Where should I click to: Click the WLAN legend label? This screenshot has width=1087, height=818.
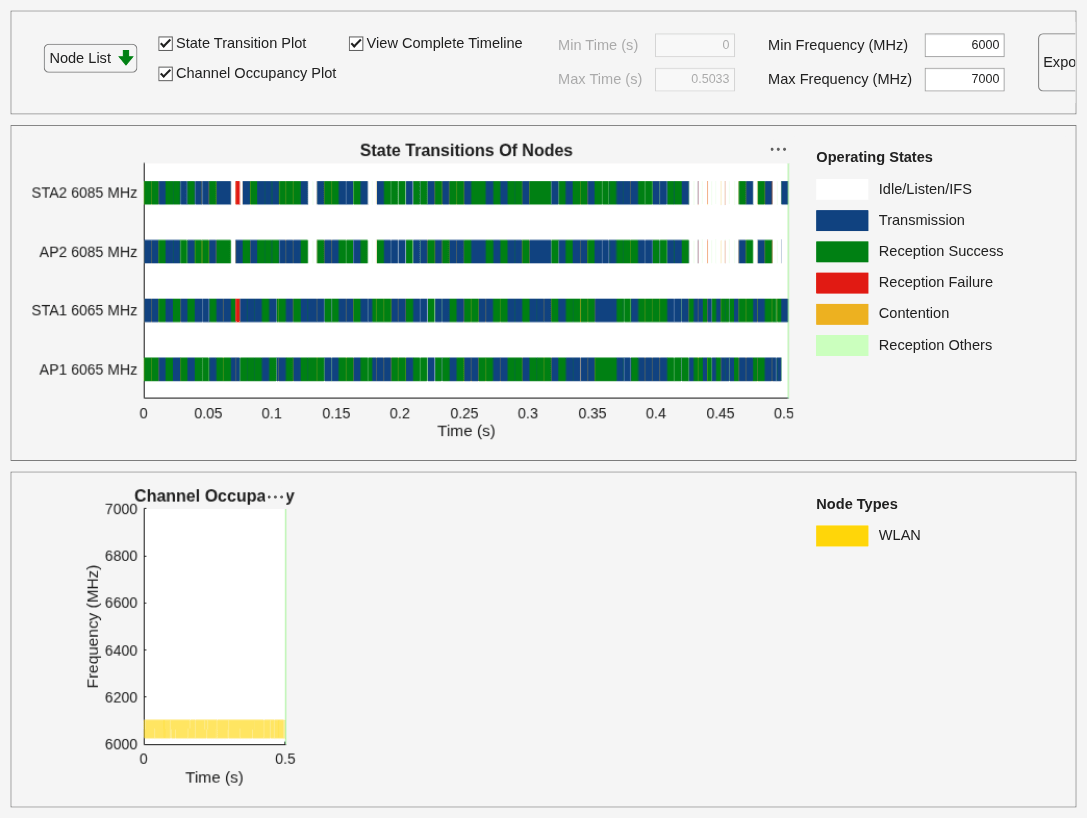pyautogui.click(x=899, y=535)
